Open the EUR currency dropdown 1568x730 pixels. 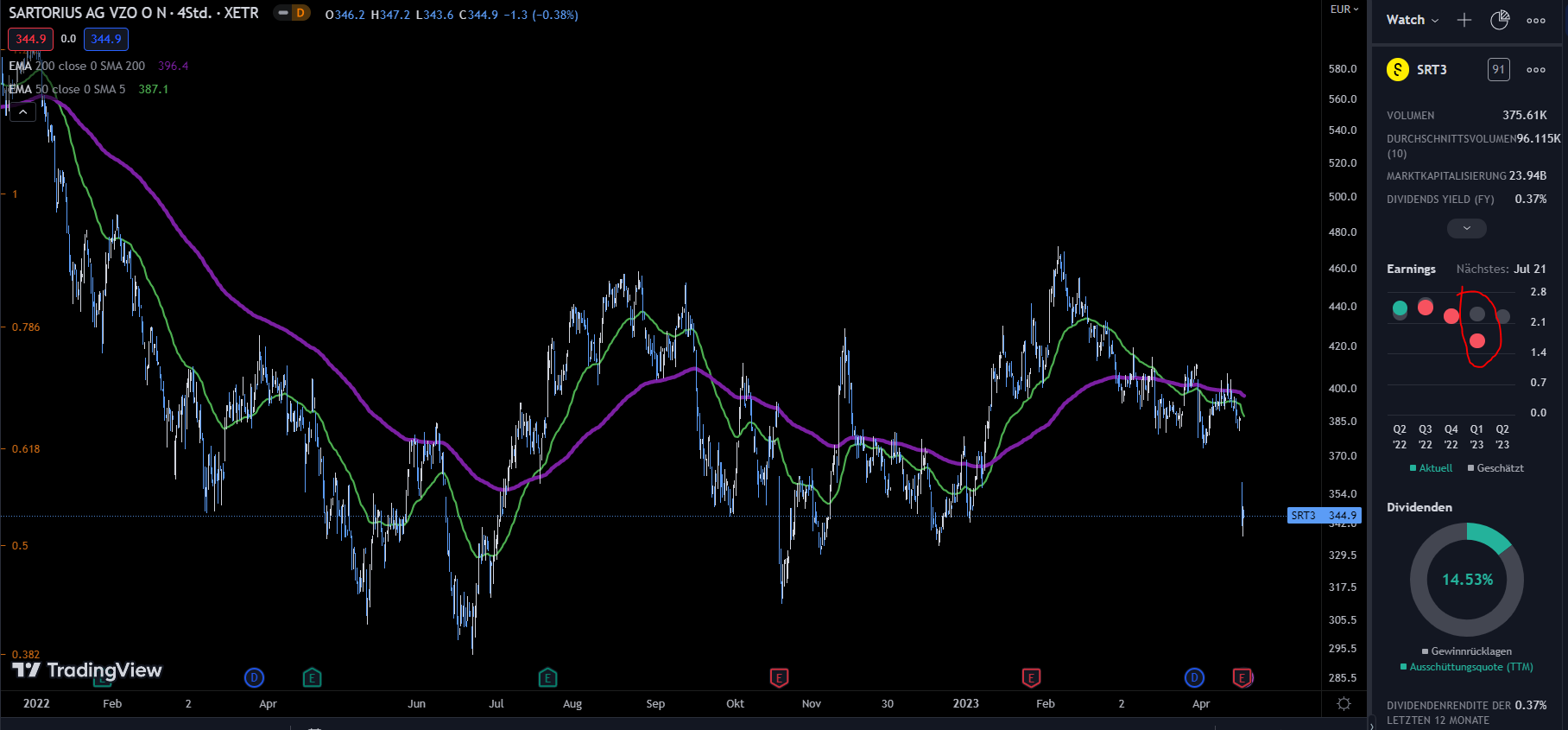[1344, 10]
